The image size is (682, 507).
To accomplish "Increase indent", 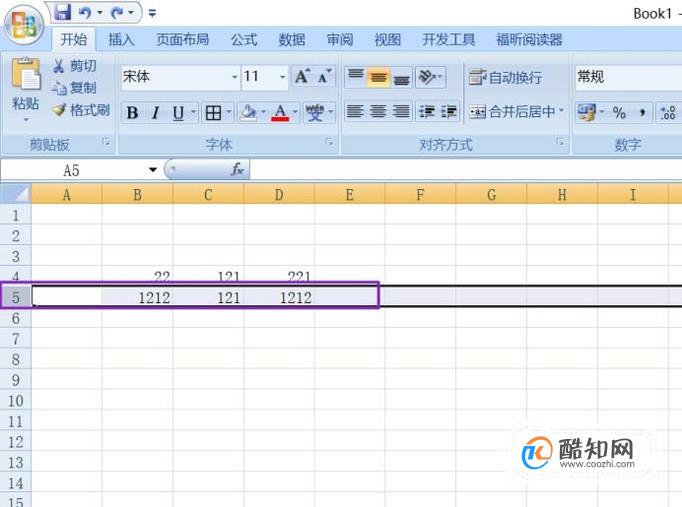I will (x=448, y=112).
